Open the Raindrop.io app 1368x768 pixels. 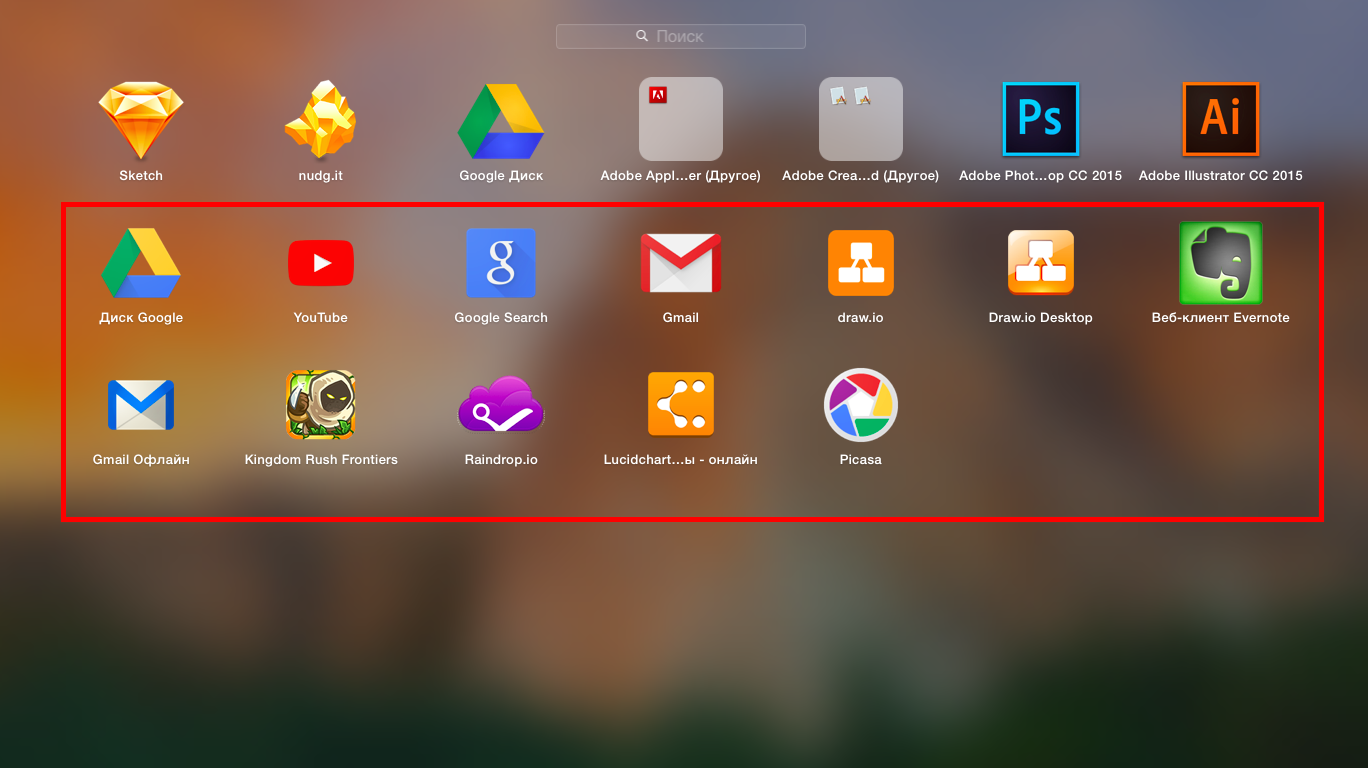[501, 405]
